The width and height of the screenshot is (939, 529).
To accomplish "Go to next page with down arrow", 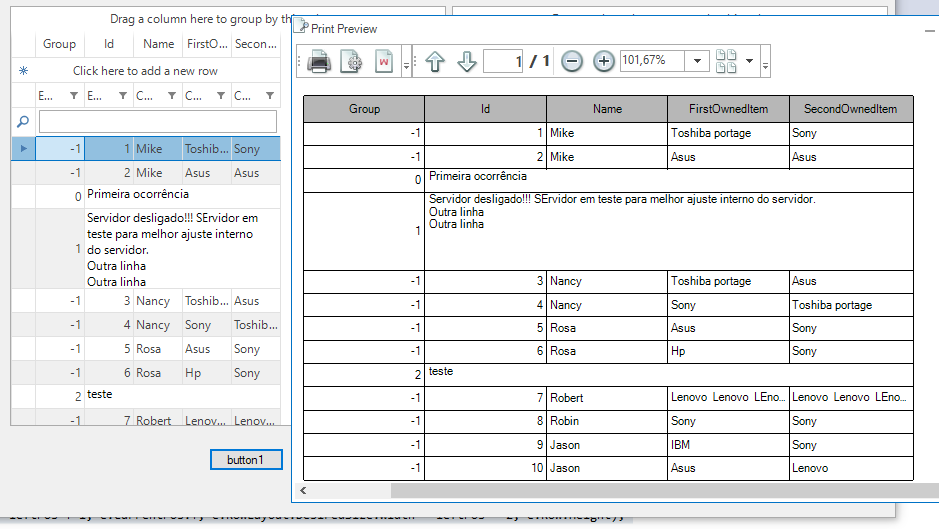I will [x=467, y=62].
